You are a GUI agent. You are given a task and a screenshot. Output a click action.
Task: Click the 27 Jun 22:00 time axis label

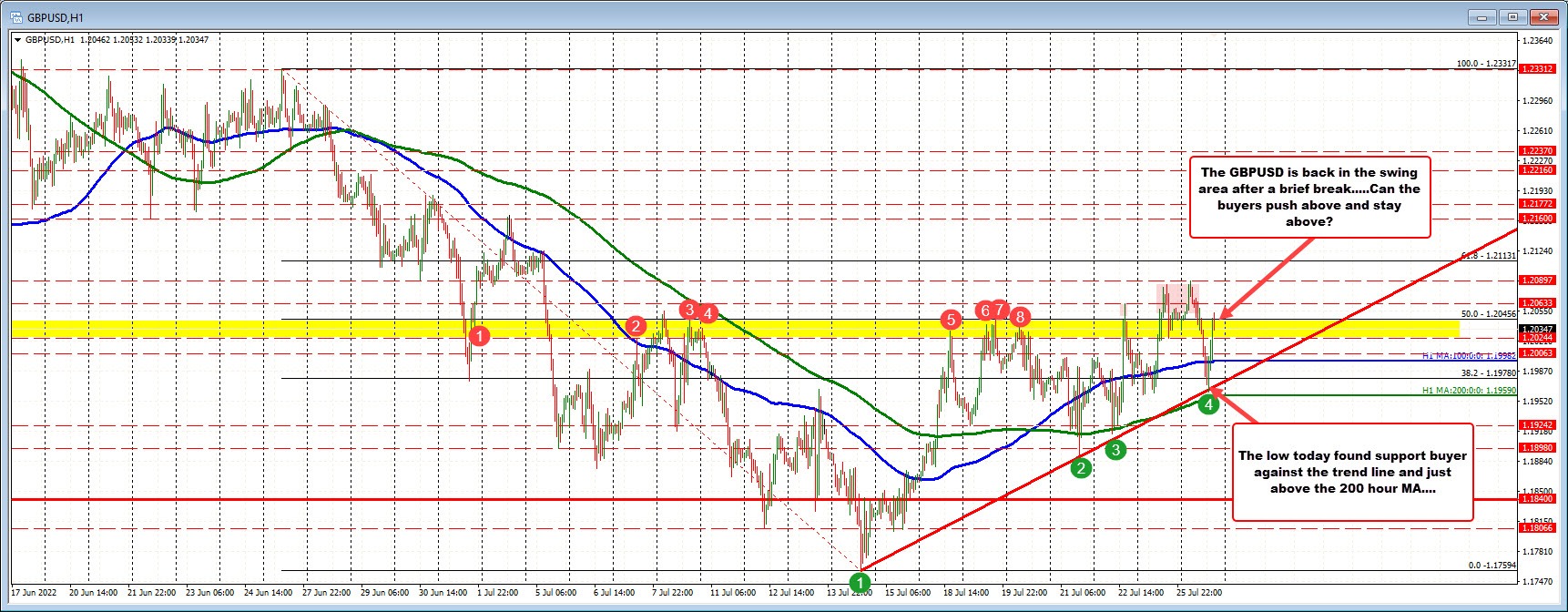(x=325, y=593)
